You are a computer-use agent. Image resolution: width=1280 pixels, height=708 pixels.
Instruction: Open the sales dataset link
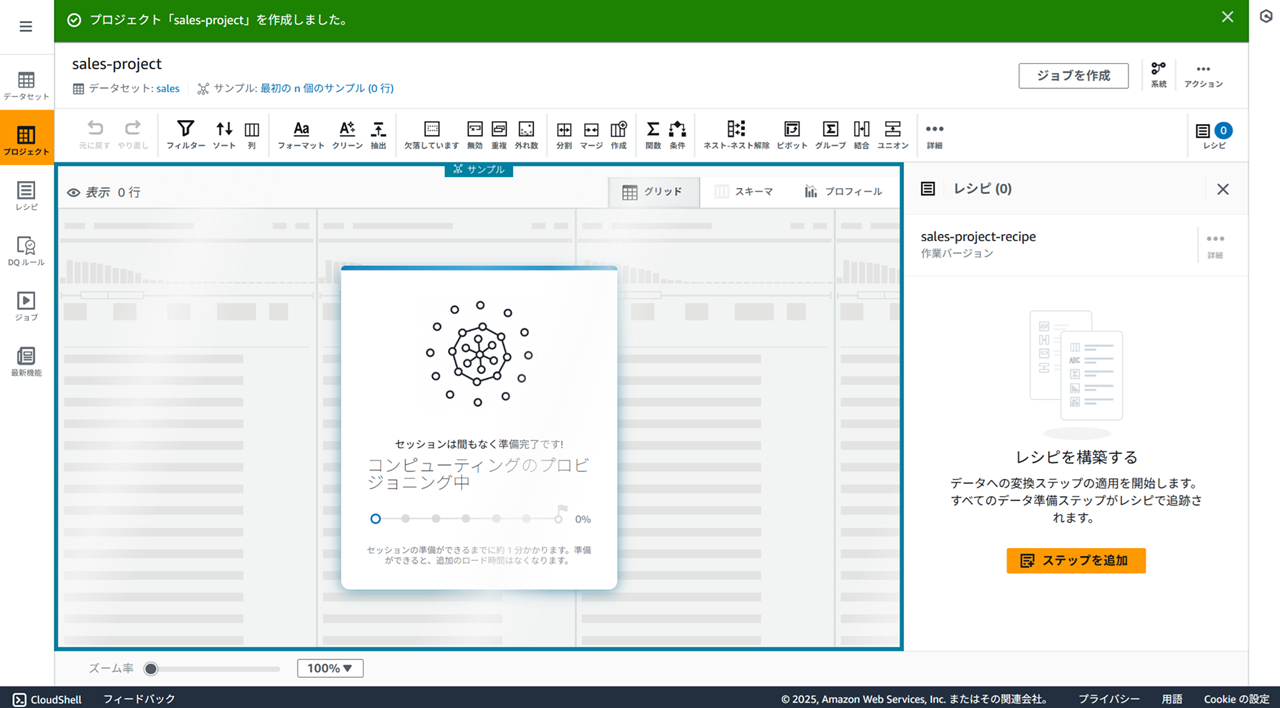click(168, 88)
